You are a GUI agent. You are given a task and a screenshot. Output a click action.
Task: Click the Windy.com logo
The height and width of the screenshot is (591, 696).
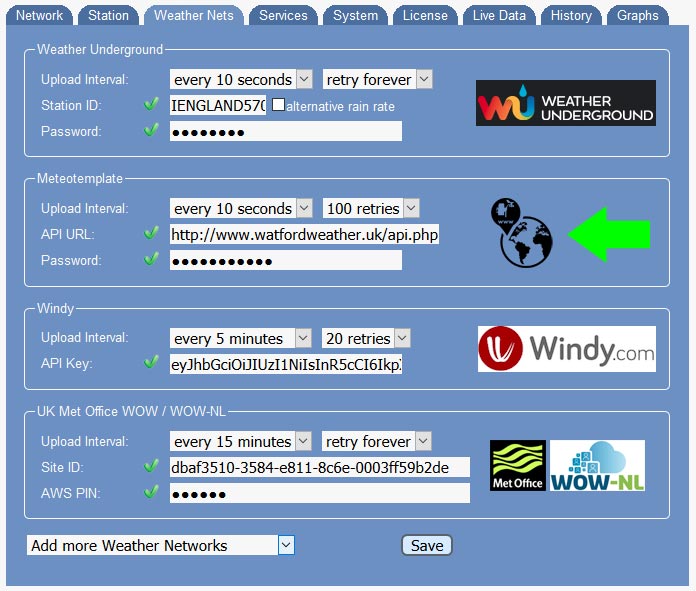(x=566, y=349)
